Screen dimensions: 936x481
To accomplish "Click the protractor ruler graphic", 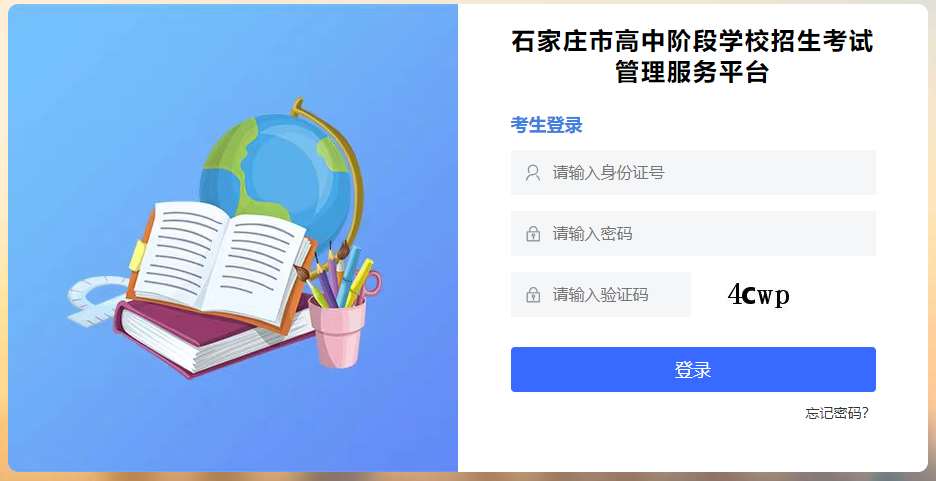I will coord(96,301).
